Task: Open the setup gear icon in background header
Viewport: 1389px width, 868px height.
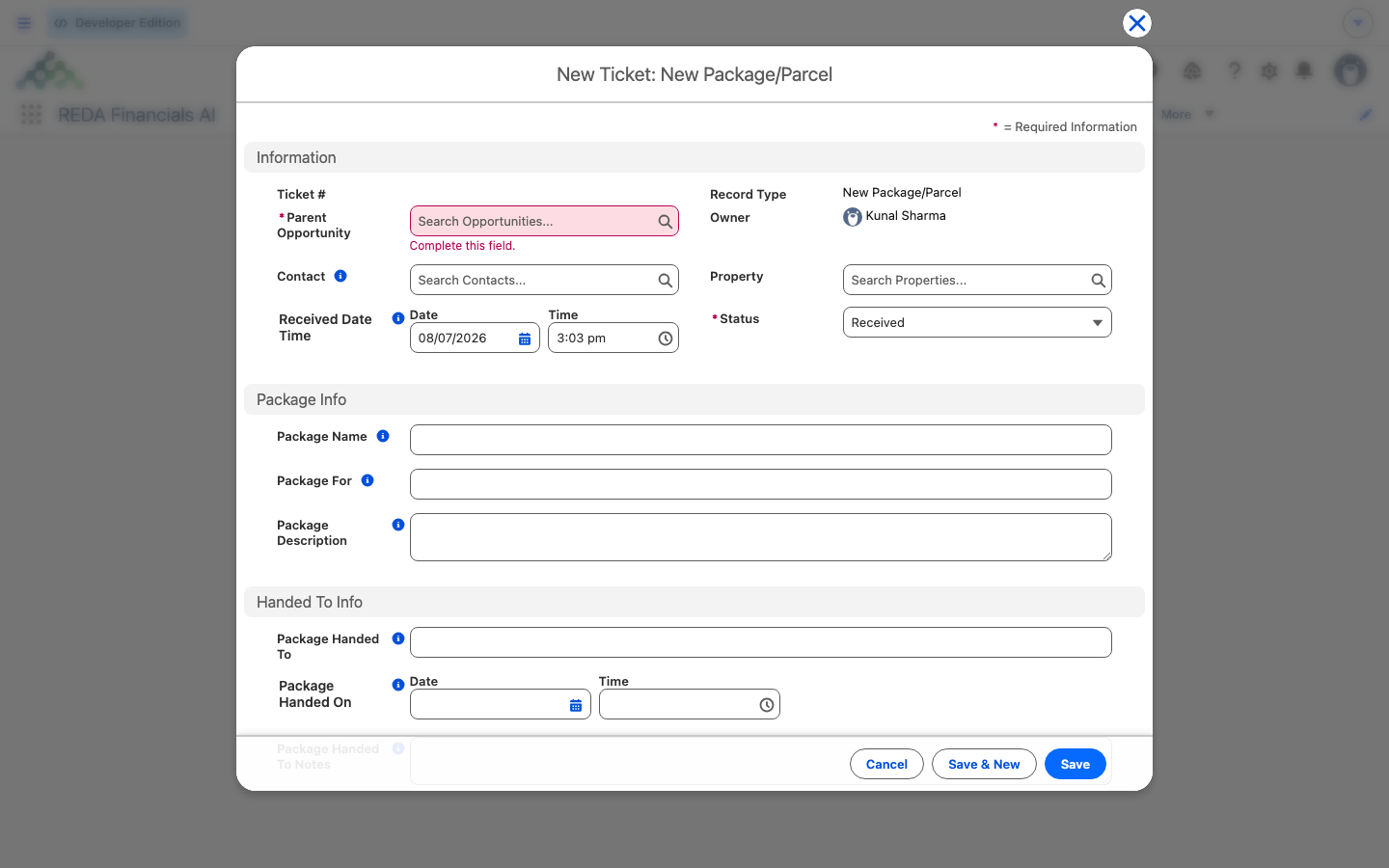Action: [1269, 70]
